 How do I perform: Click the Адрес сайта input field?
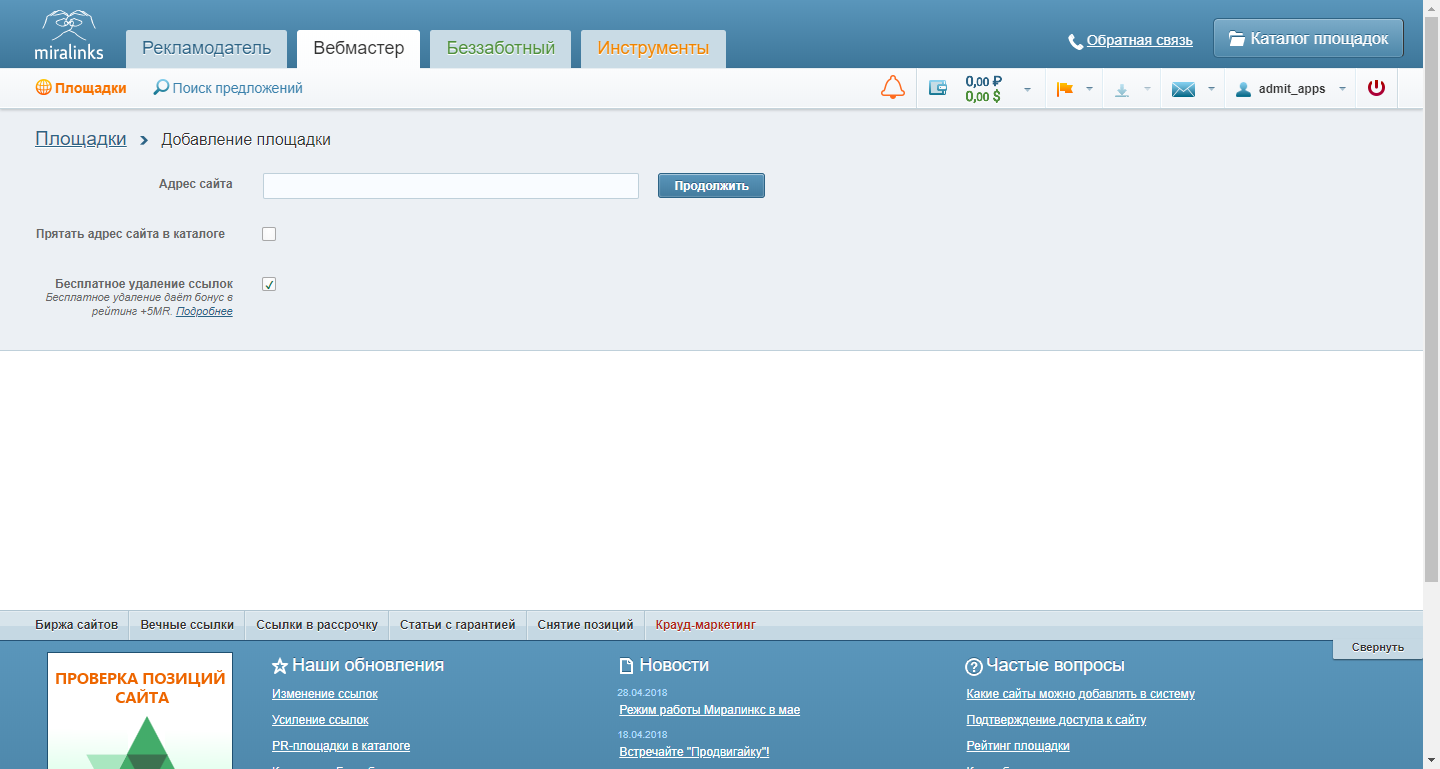(450, 186)
